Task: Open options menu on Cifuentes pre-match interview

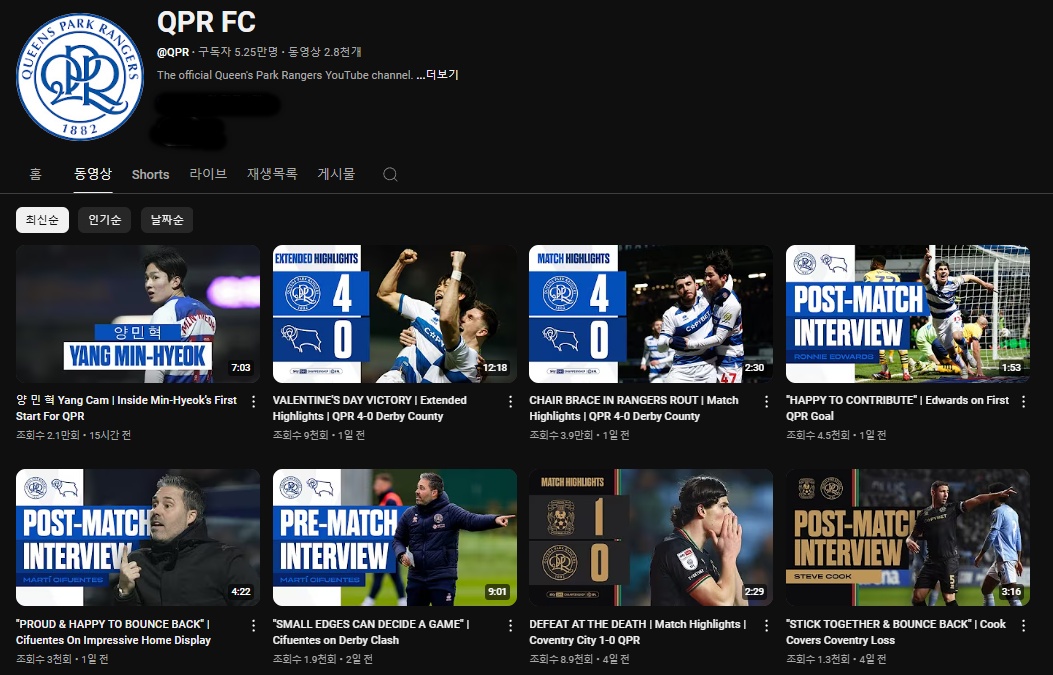Action: pos(510,624)
